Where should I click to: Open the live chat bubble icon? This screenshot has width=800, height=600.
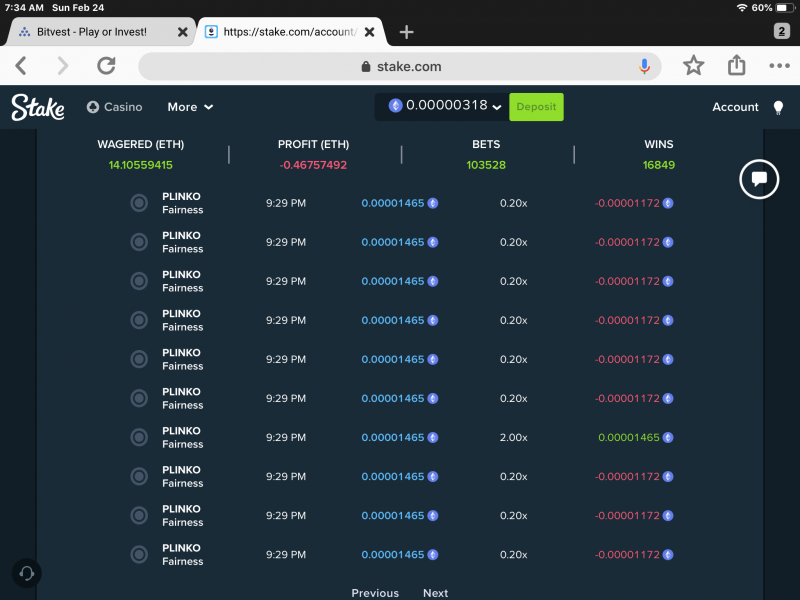[x=759, y=179]
